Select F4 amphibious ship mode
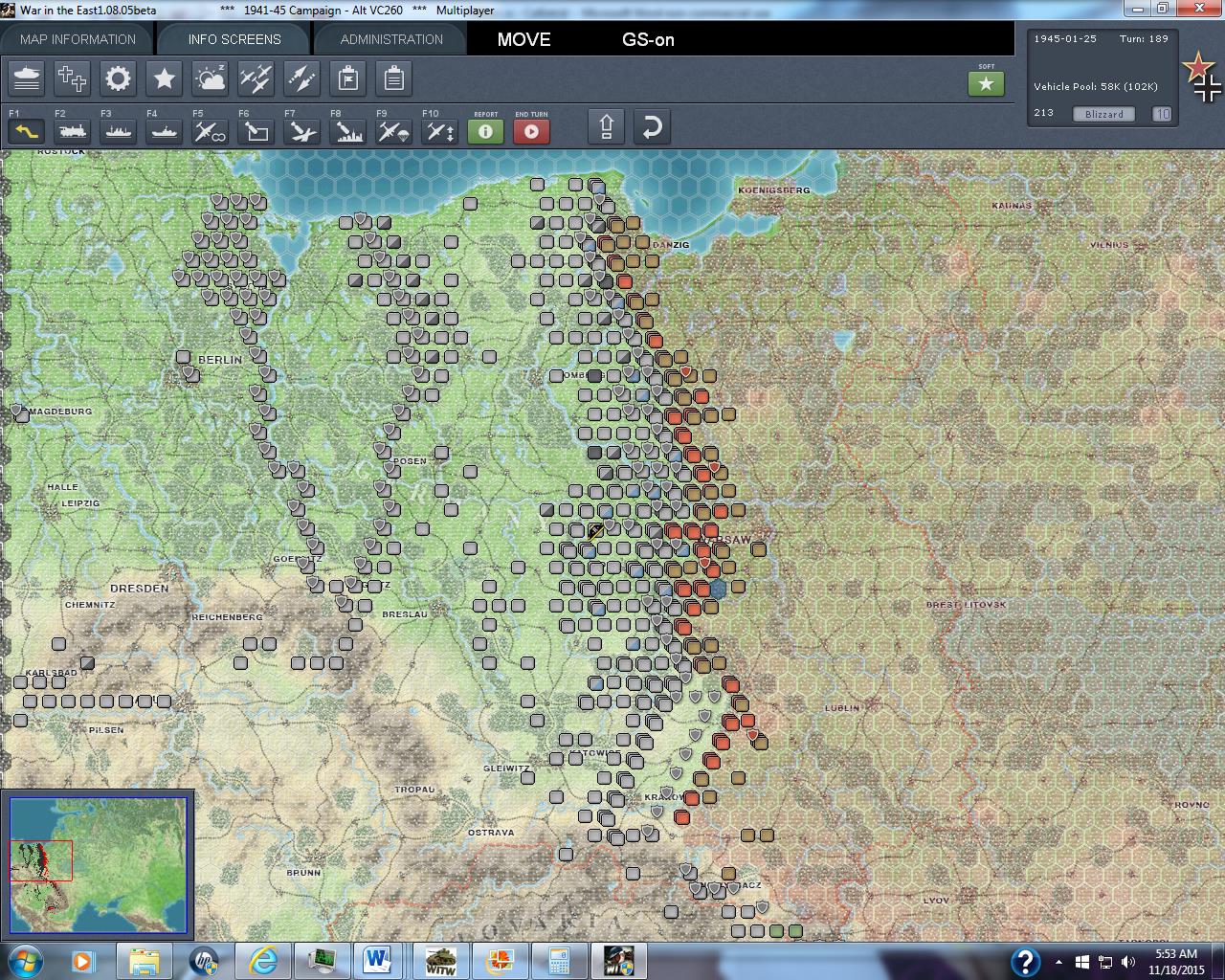Screen dimensions: 1225x980 pos(164,130)
